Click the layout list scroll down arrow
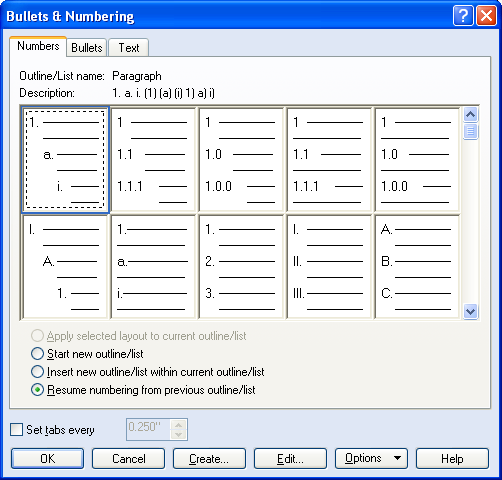This screenshot has width=502, height=480. [470, 312]
